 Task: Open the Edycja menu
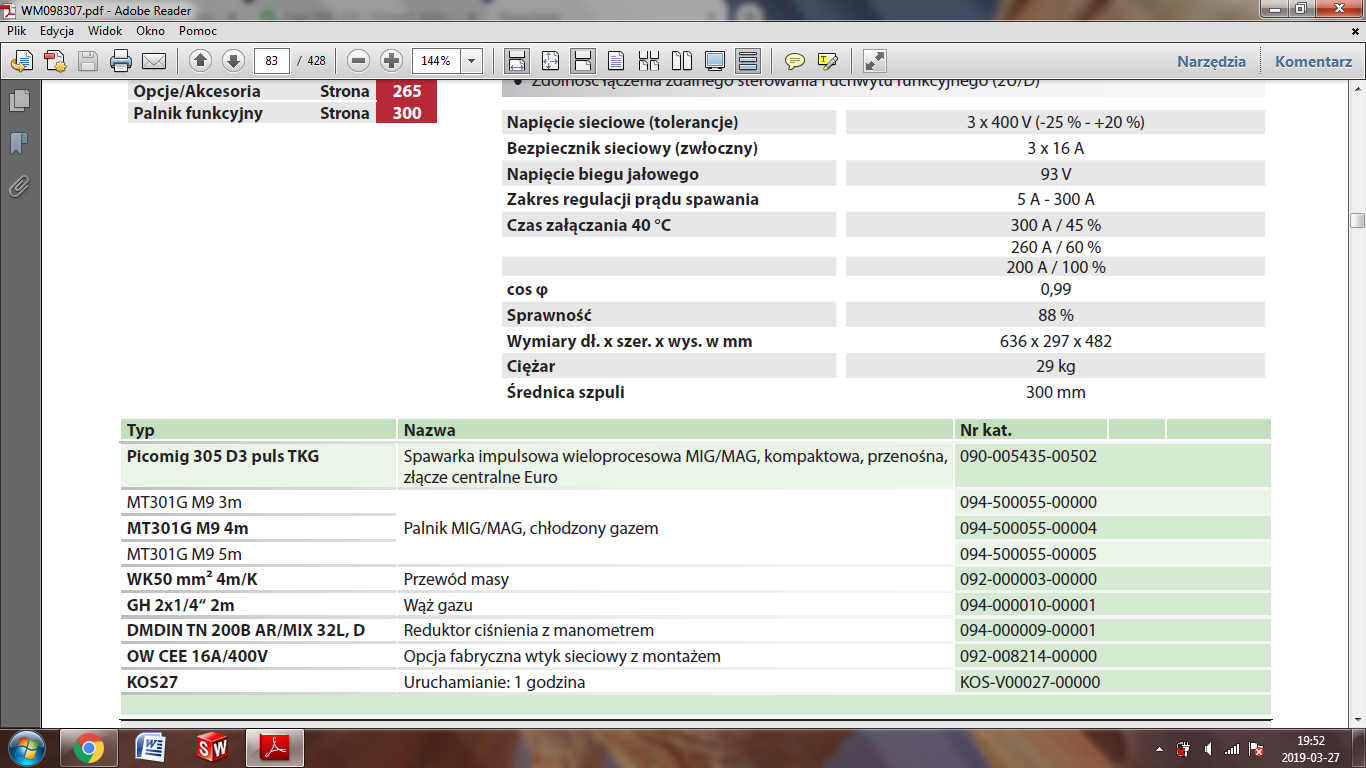click(x=57, y=31)
